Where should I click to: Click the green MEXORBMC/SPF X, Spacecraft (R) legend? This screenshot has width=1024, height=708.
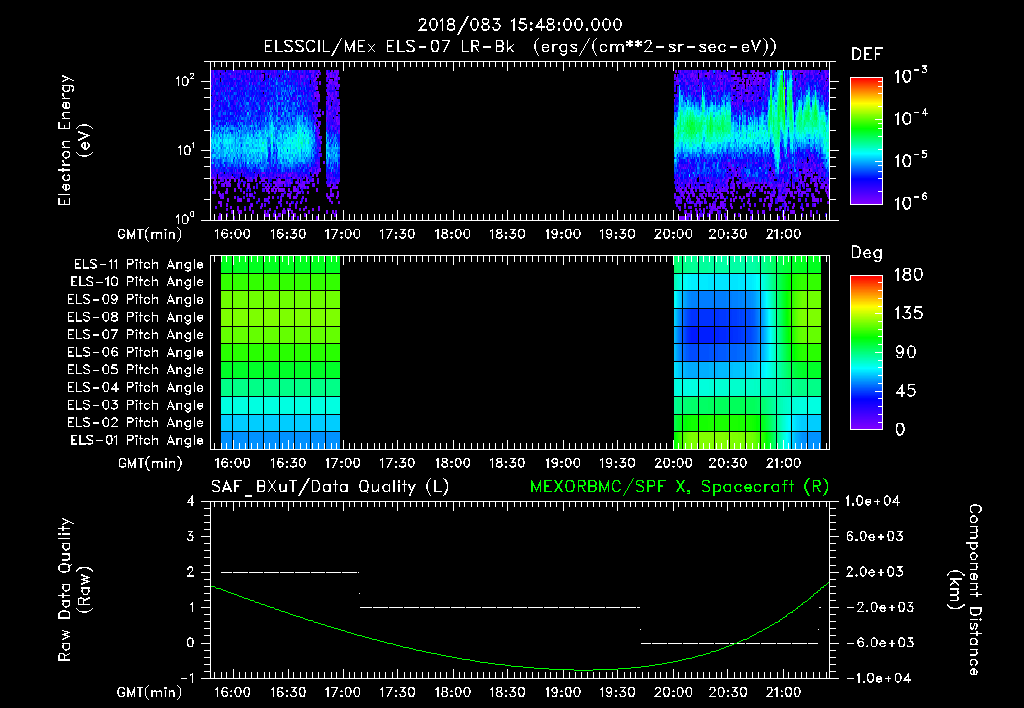click(679, 487)
